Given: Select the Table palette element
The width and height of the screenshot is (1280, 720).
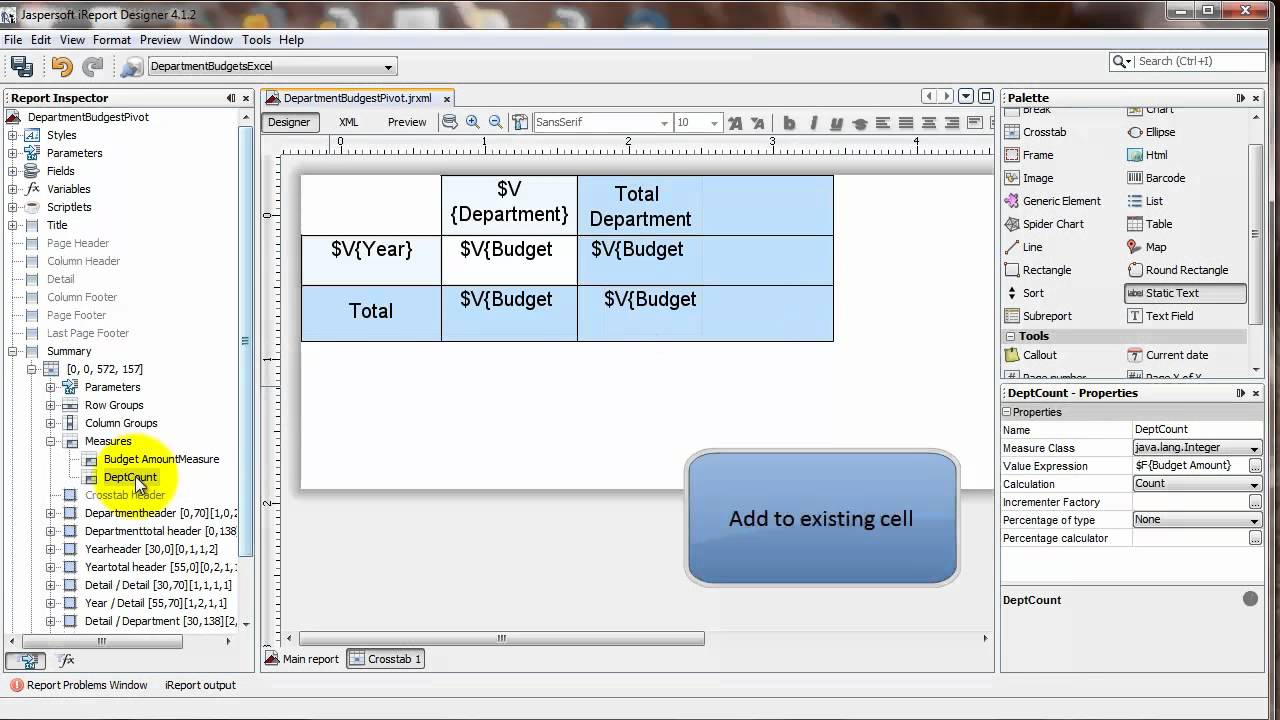Looking at the screenshot, I should 1149,224.
